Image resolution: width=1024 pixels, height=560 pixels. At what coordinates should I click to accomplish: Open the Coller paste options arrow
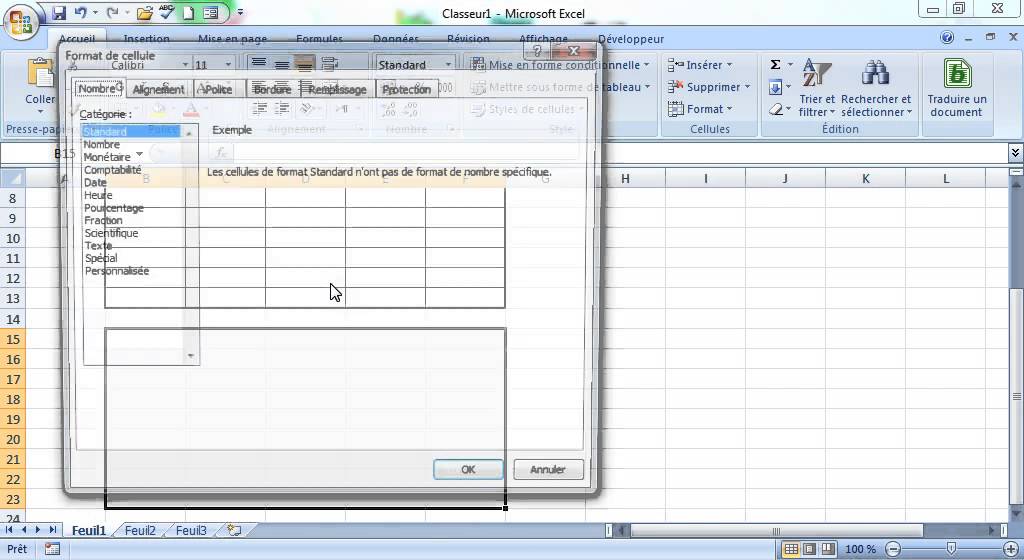(40, 112)
